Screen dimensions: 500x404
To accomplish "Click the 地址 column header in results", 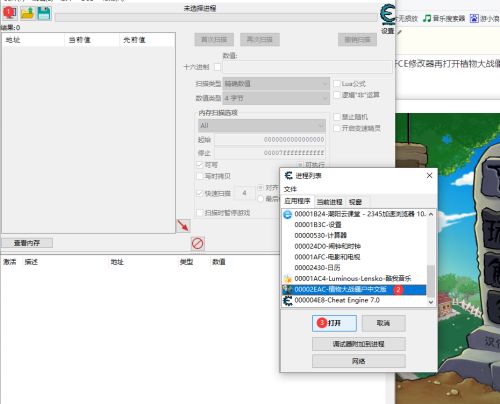I will [33, 40].
